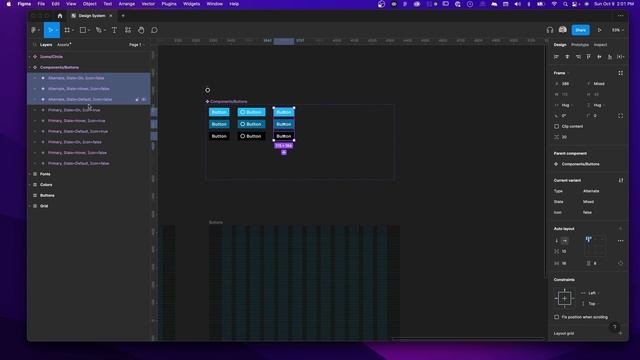Click the Auto layout alignment box

(x=595, y=246)
